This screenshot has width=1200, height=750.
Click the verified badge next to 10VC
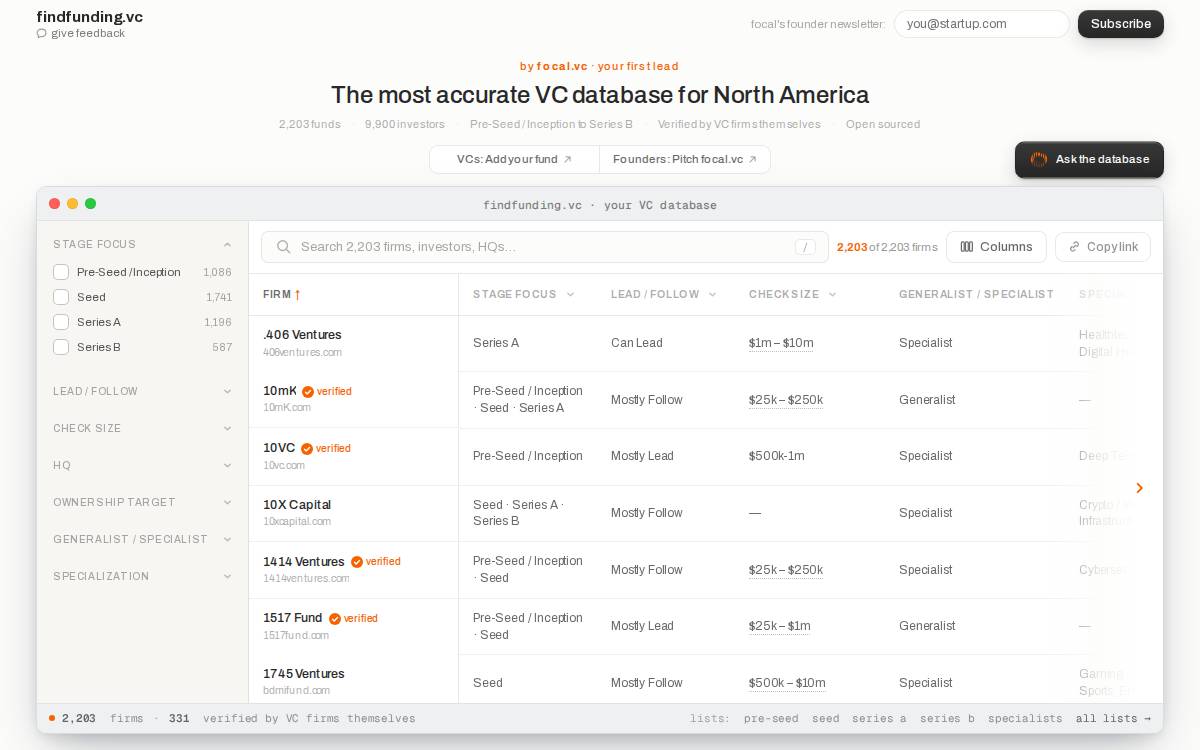pyautogui.click(x=326, y=448)
